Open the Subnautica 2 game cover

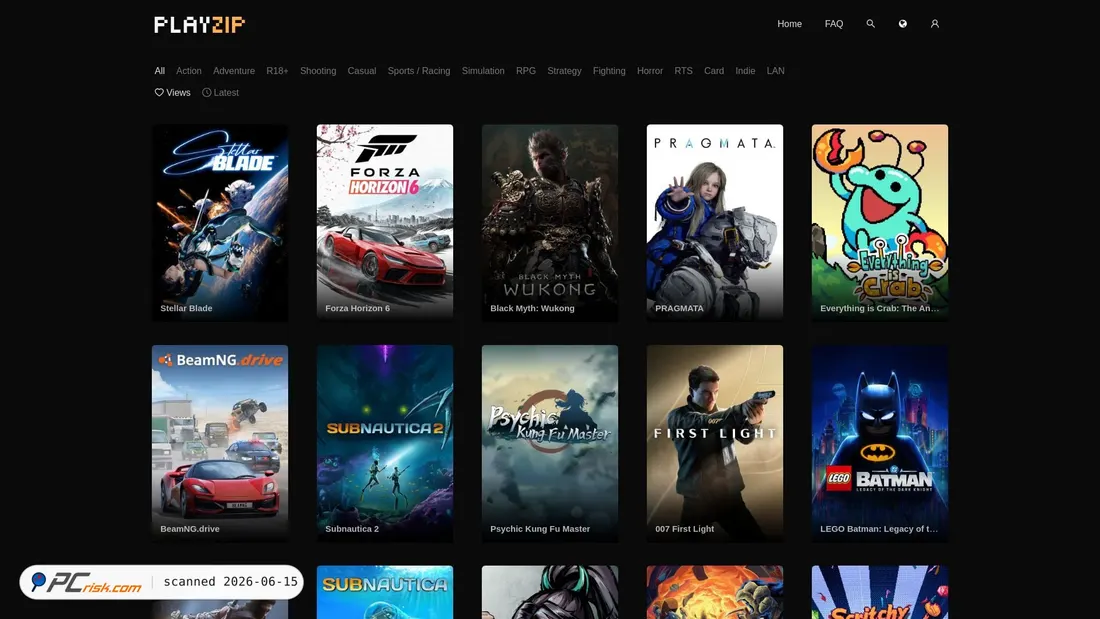click(x=384, y=443)
